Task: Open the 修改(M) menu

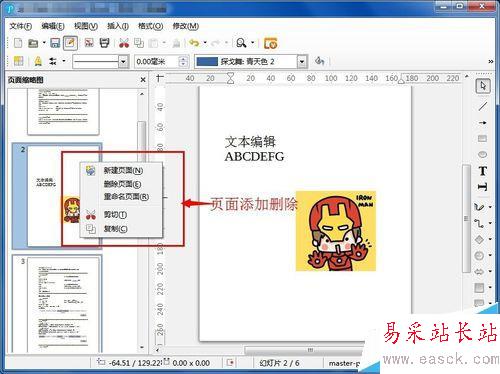Action: [186, 26]
